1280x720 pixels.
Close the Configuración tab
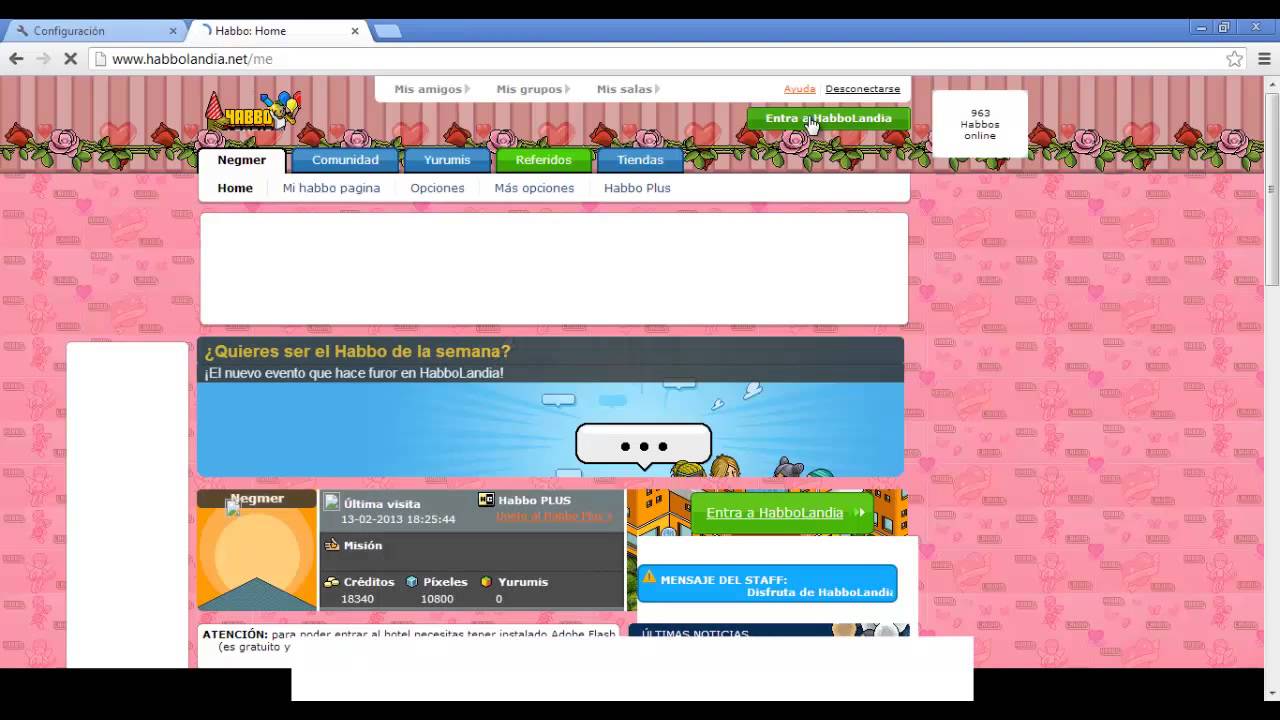click(x=172, y=31)
